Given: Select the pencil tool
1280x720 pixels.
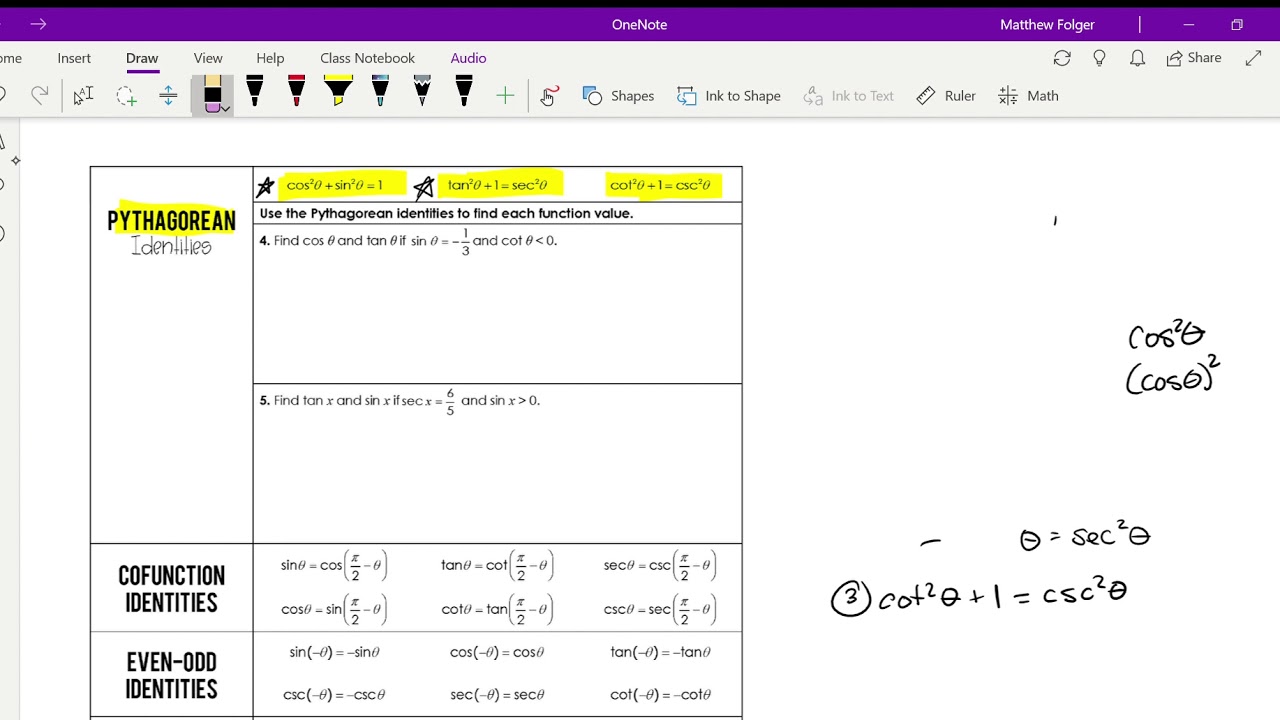Looking at the screenshot, I should pos(422,92).
